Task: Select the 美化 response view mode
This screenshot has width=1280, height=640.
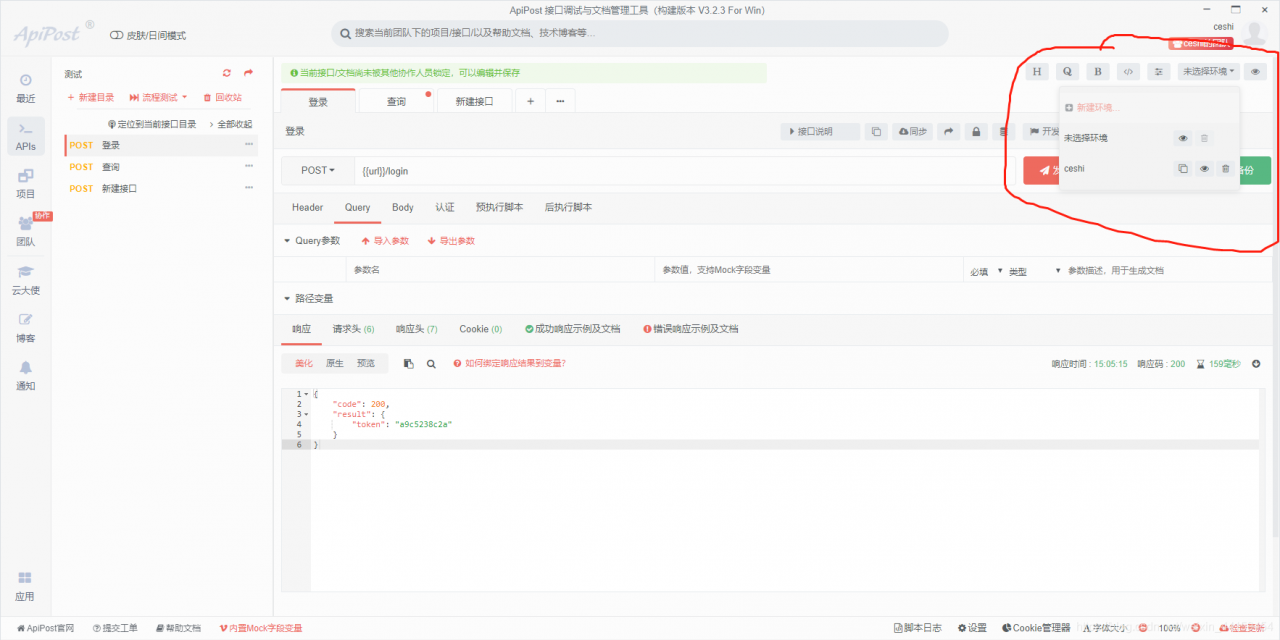Action: [303, 364]
